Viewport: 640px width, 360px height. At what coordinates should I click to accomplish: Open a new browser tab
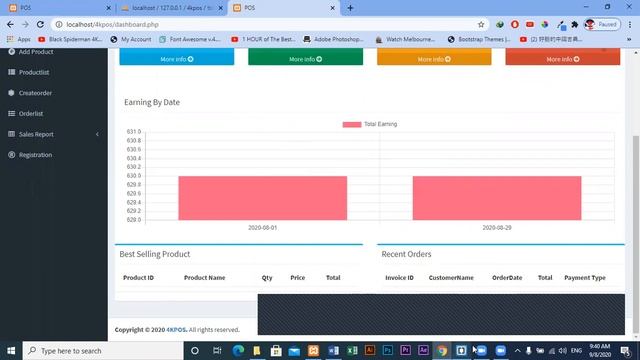point(350,8)
